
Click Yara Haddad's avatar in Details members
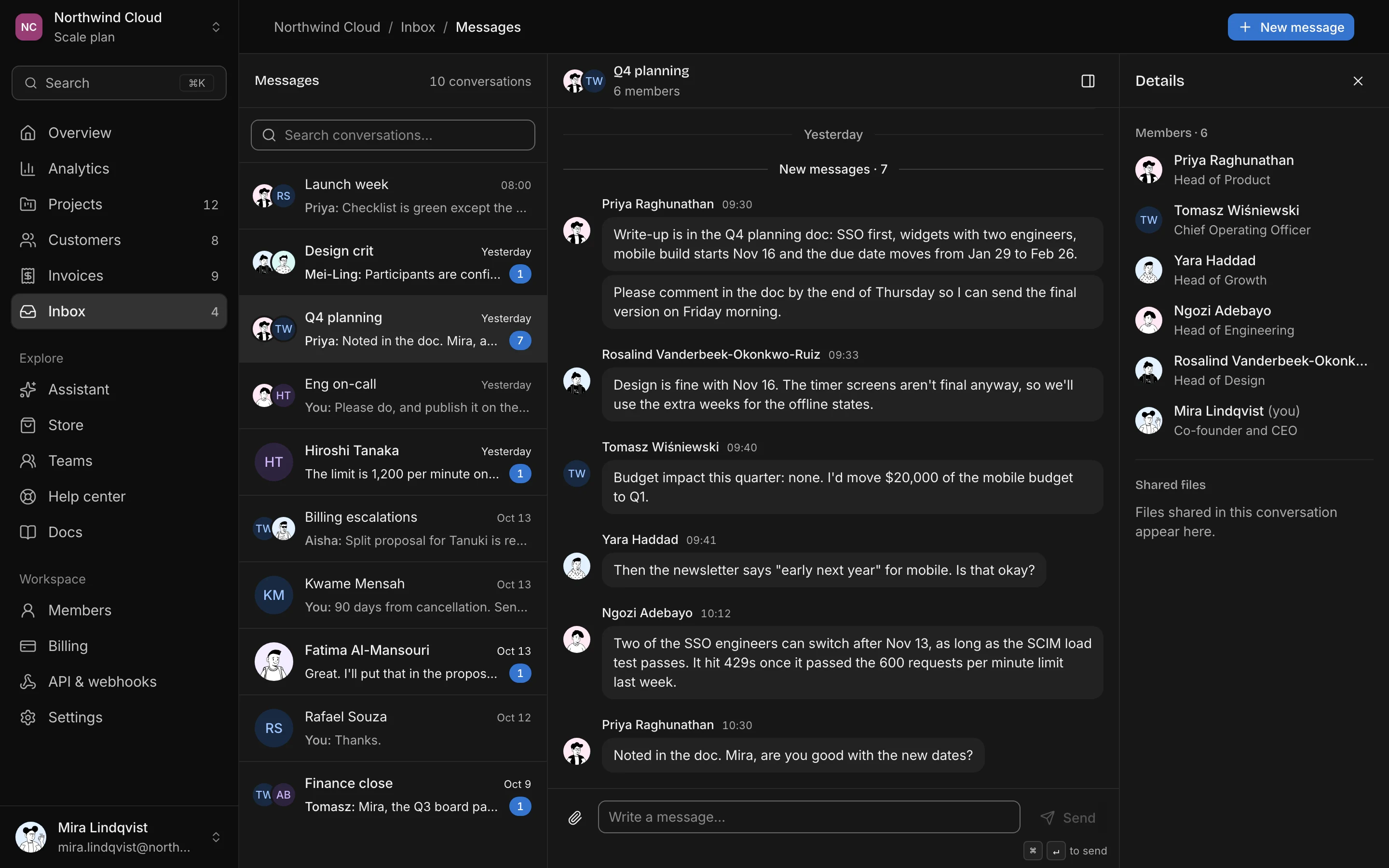coord(1148,270)
